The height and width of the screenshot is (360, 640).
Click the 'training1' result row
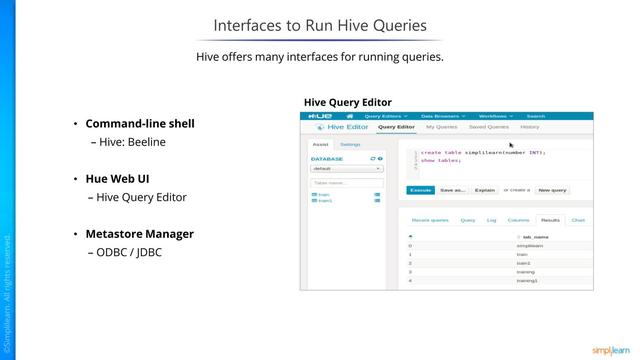[500, 281]
